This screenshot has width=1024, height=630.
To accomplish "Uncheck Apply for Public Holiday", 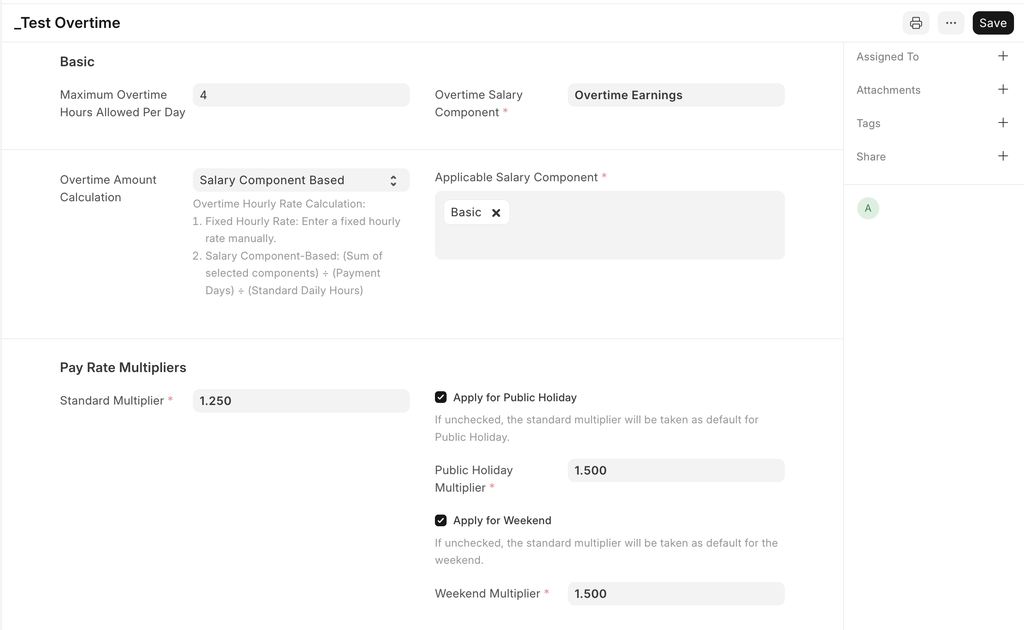I will 441,397.
